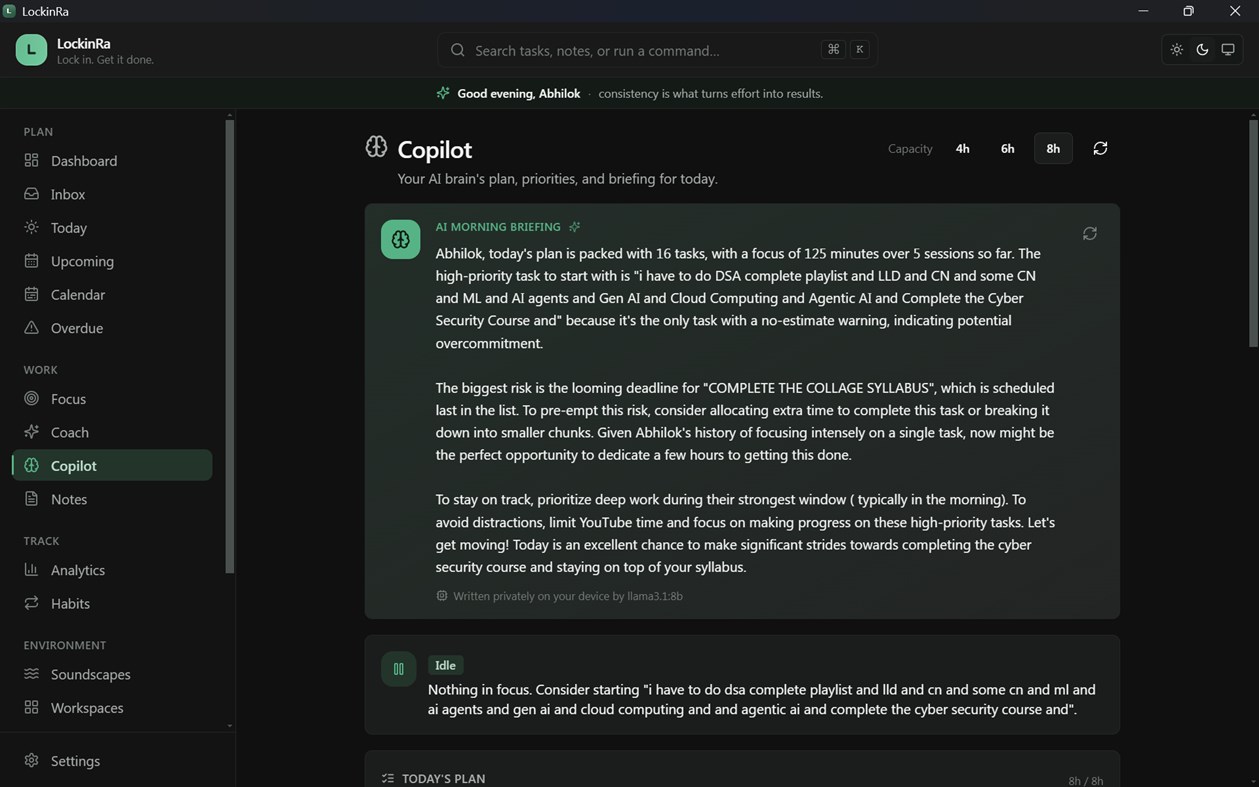Refresh the Copilot plan with the header refresh icon
The width and height of the screenshot is (1259, 787).
(1100, 148)
